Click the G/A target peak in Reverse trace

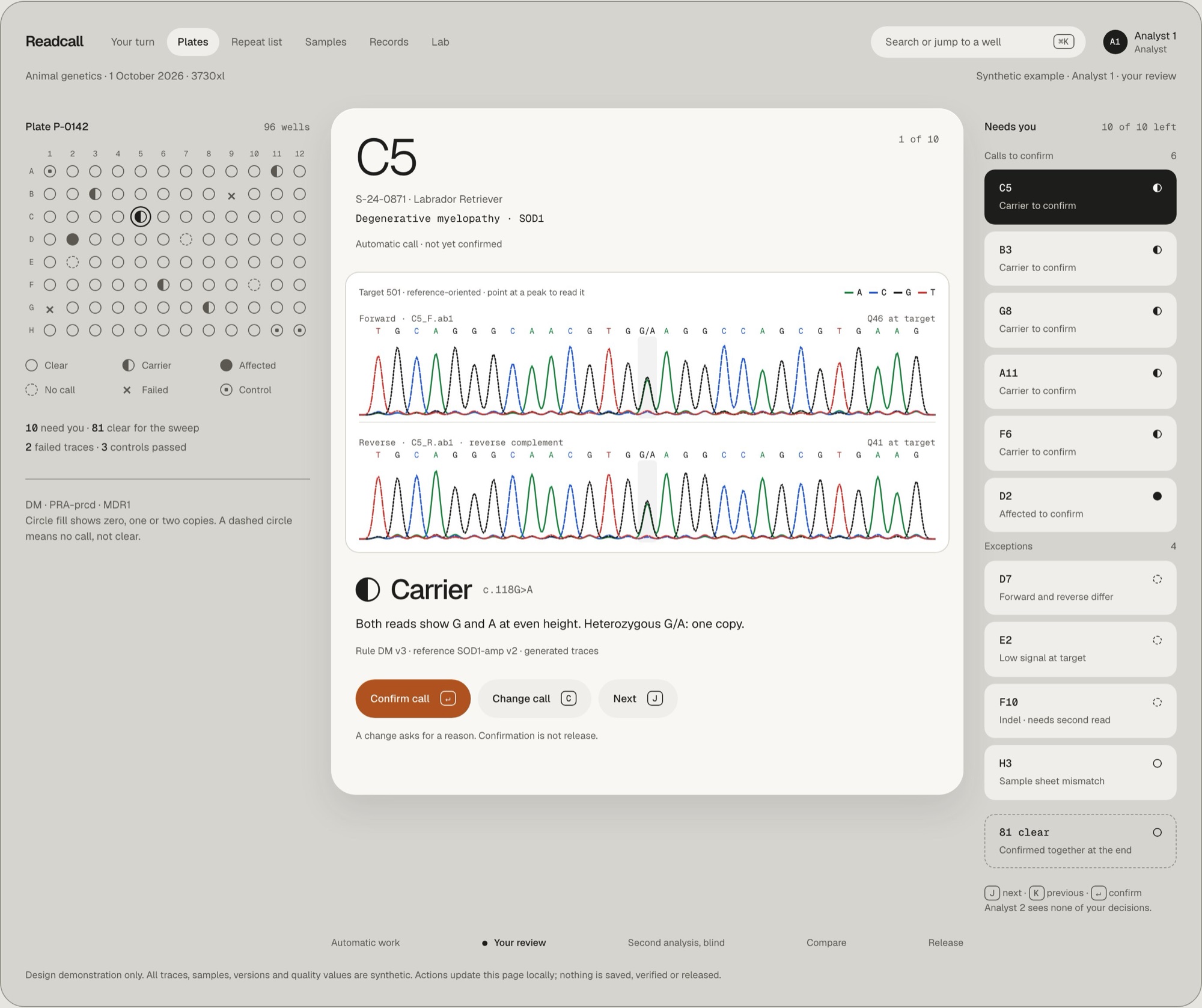(x=647, y=502)
